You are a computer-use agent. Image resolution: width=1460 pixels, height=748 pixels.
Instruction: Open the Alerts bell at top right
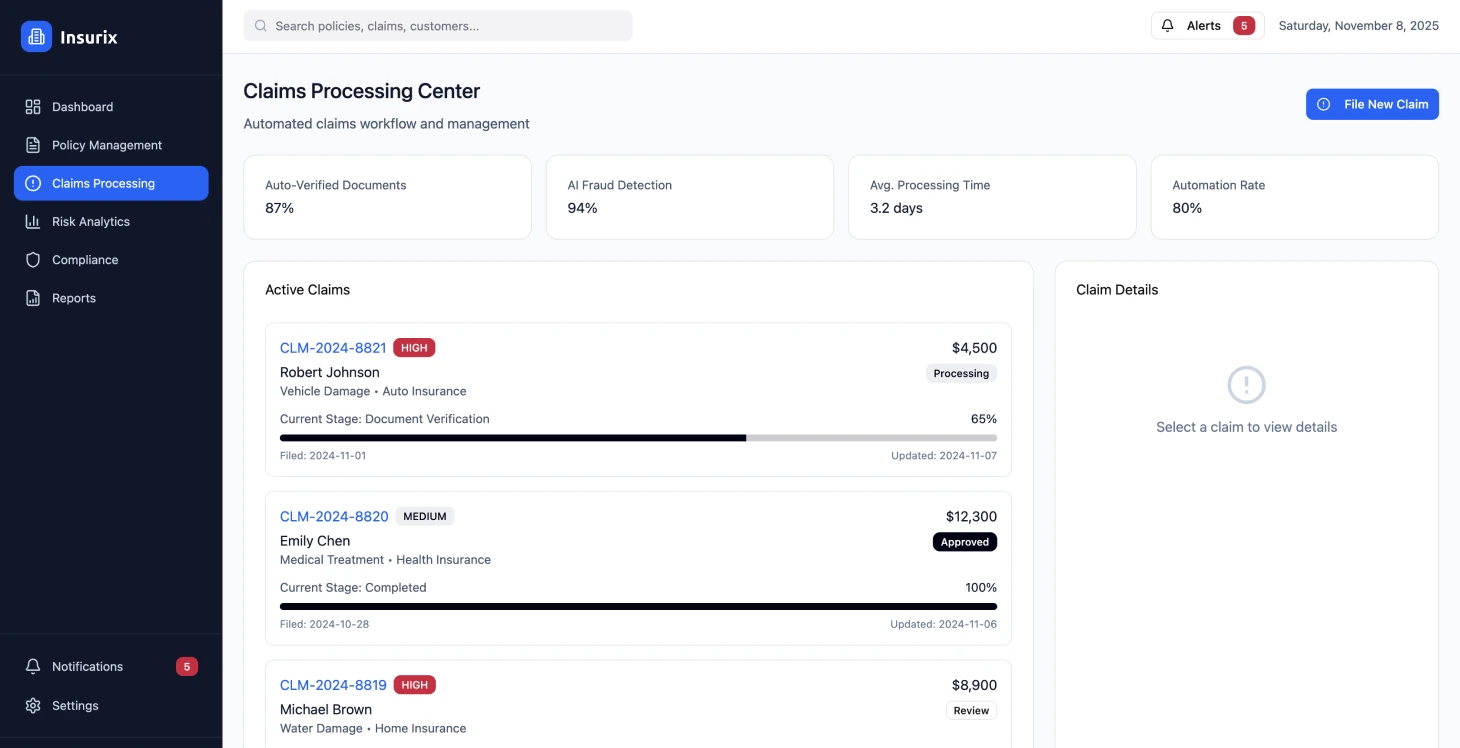1167,25
